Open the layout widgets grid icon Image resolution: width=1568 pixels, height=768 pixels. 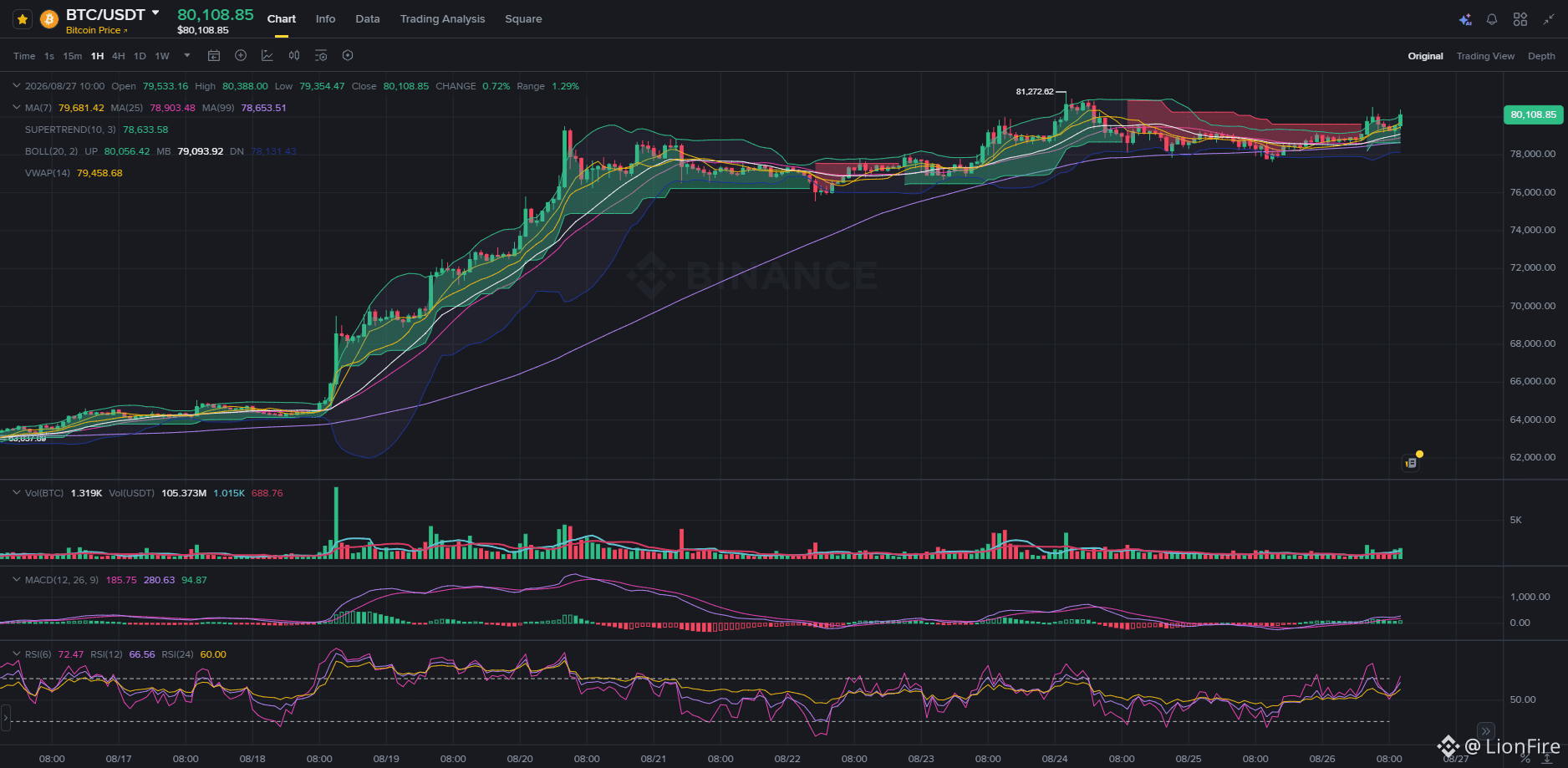click(1520, 19)
